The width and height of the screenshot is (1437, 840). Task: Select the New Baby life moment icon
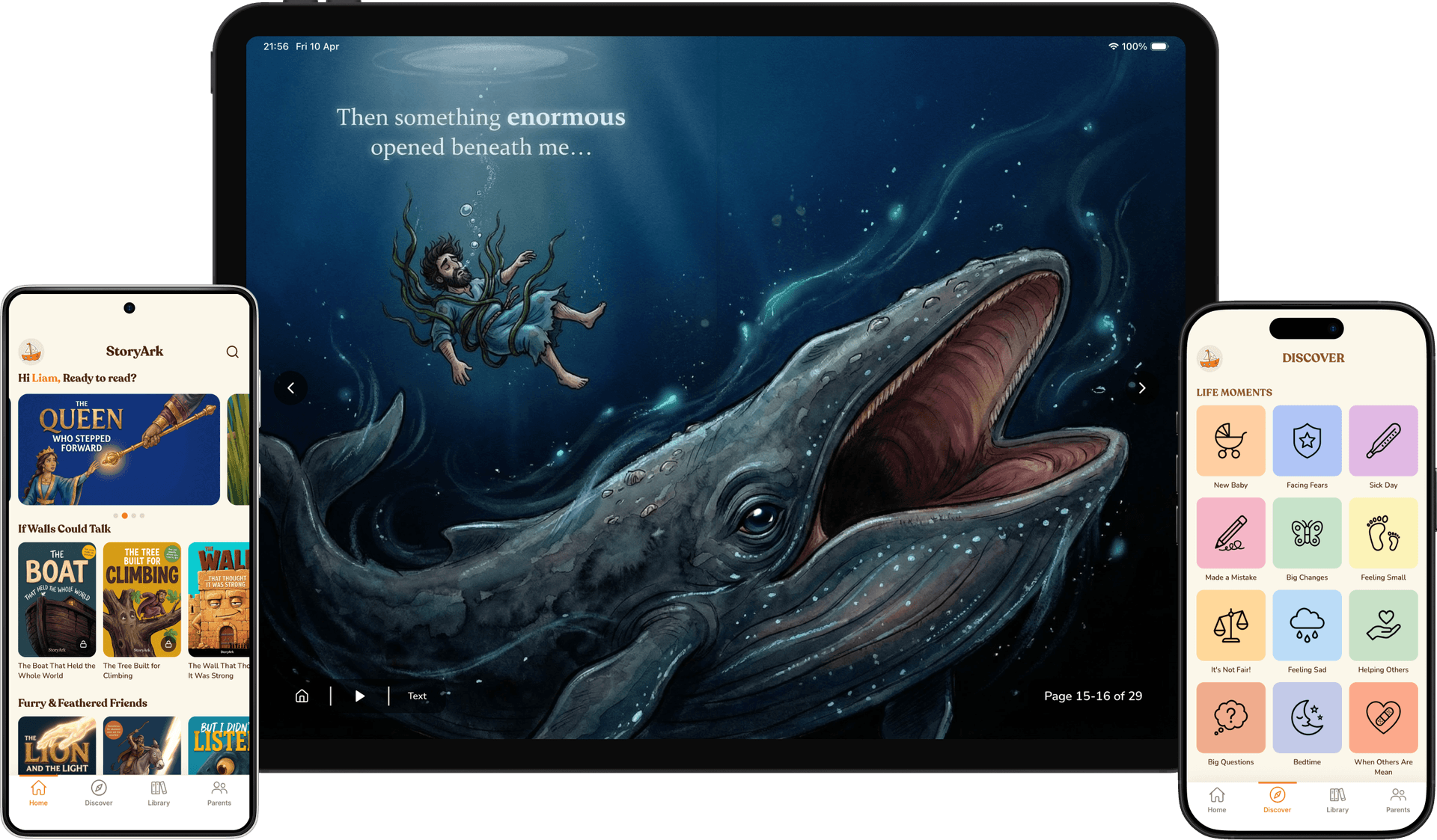pyautogui.click(x=1230, y=441)
